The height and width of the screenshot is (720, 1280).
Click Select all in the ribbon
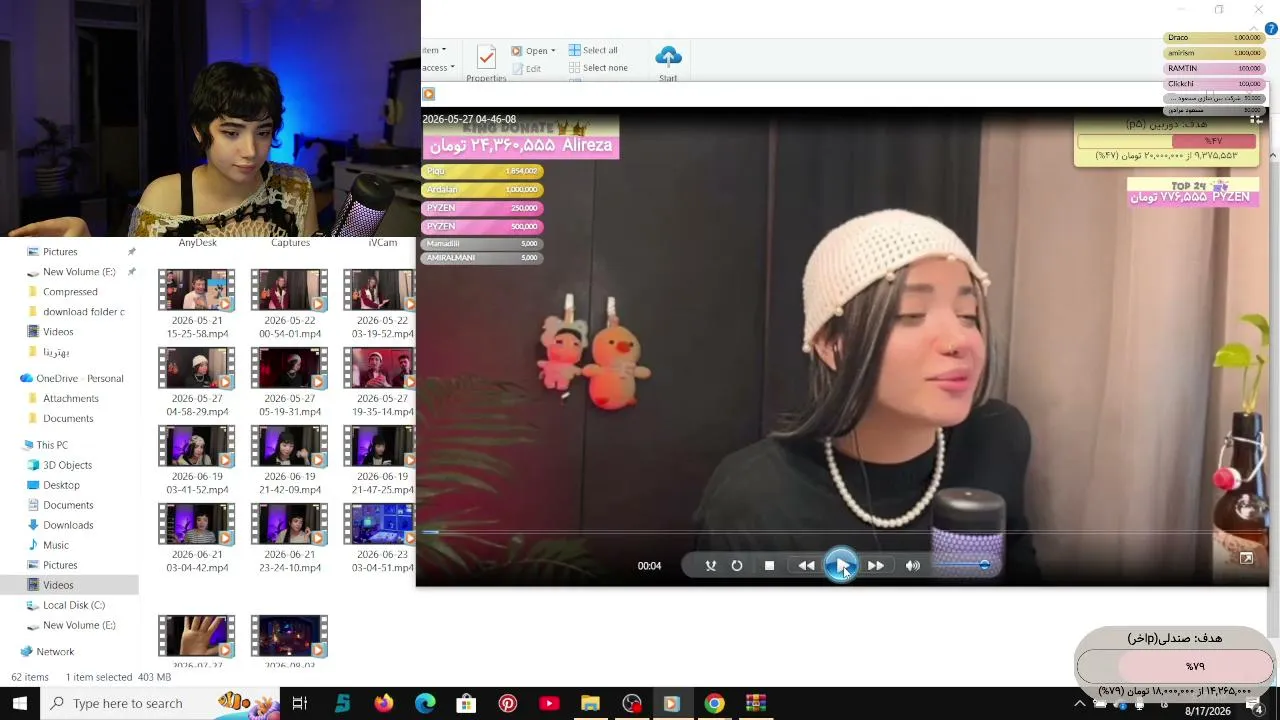(x=593, y=50)
